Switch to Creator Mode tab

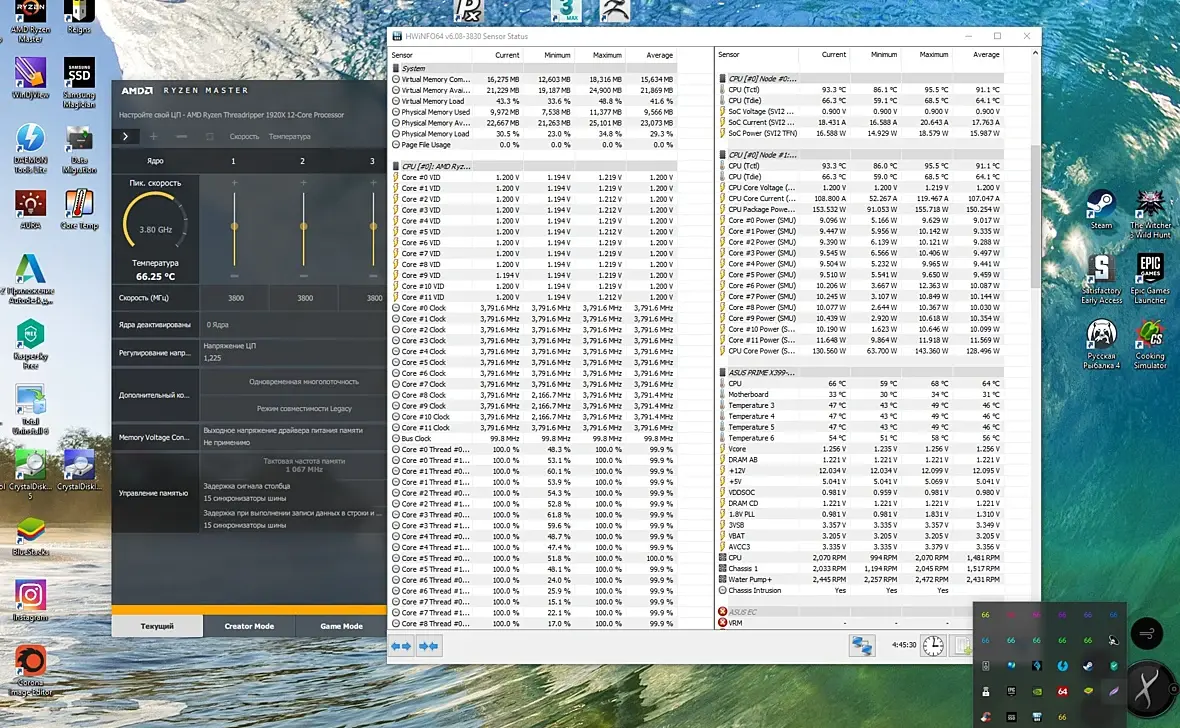(249, 626)
